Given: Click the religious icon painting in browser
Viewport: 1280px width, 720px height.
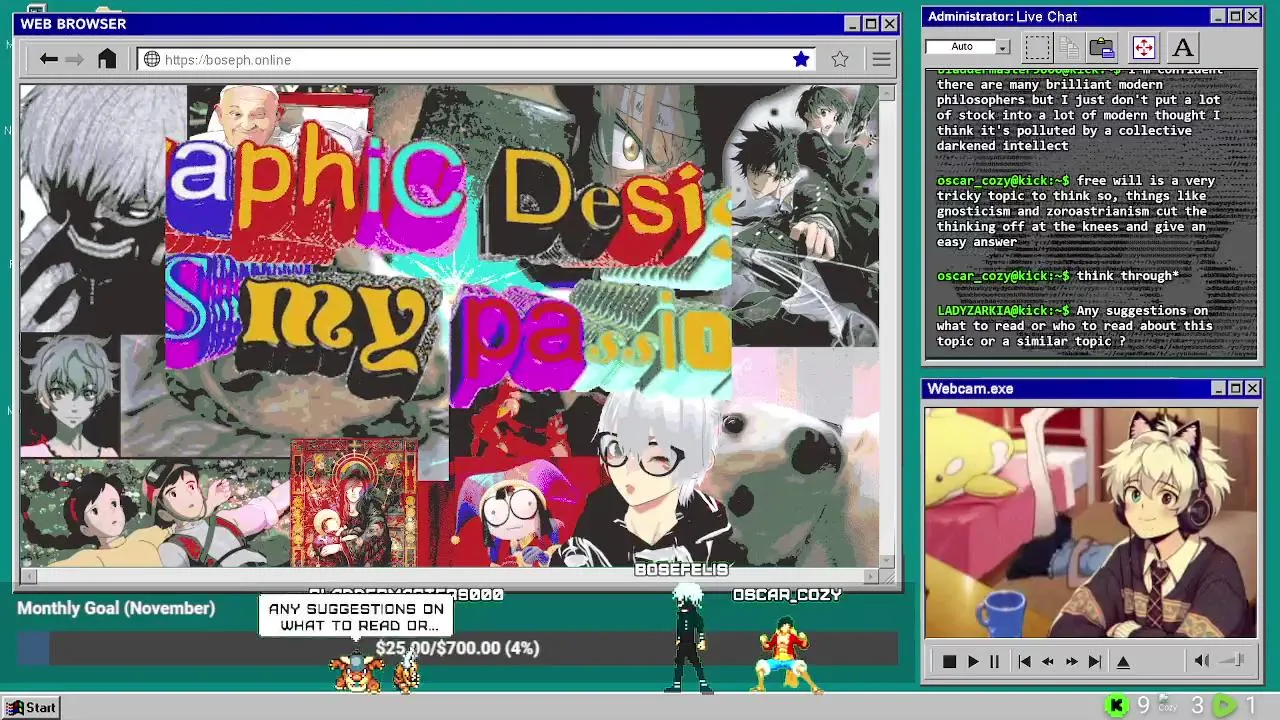Looking at the screenshot, I should click(354, 503).
